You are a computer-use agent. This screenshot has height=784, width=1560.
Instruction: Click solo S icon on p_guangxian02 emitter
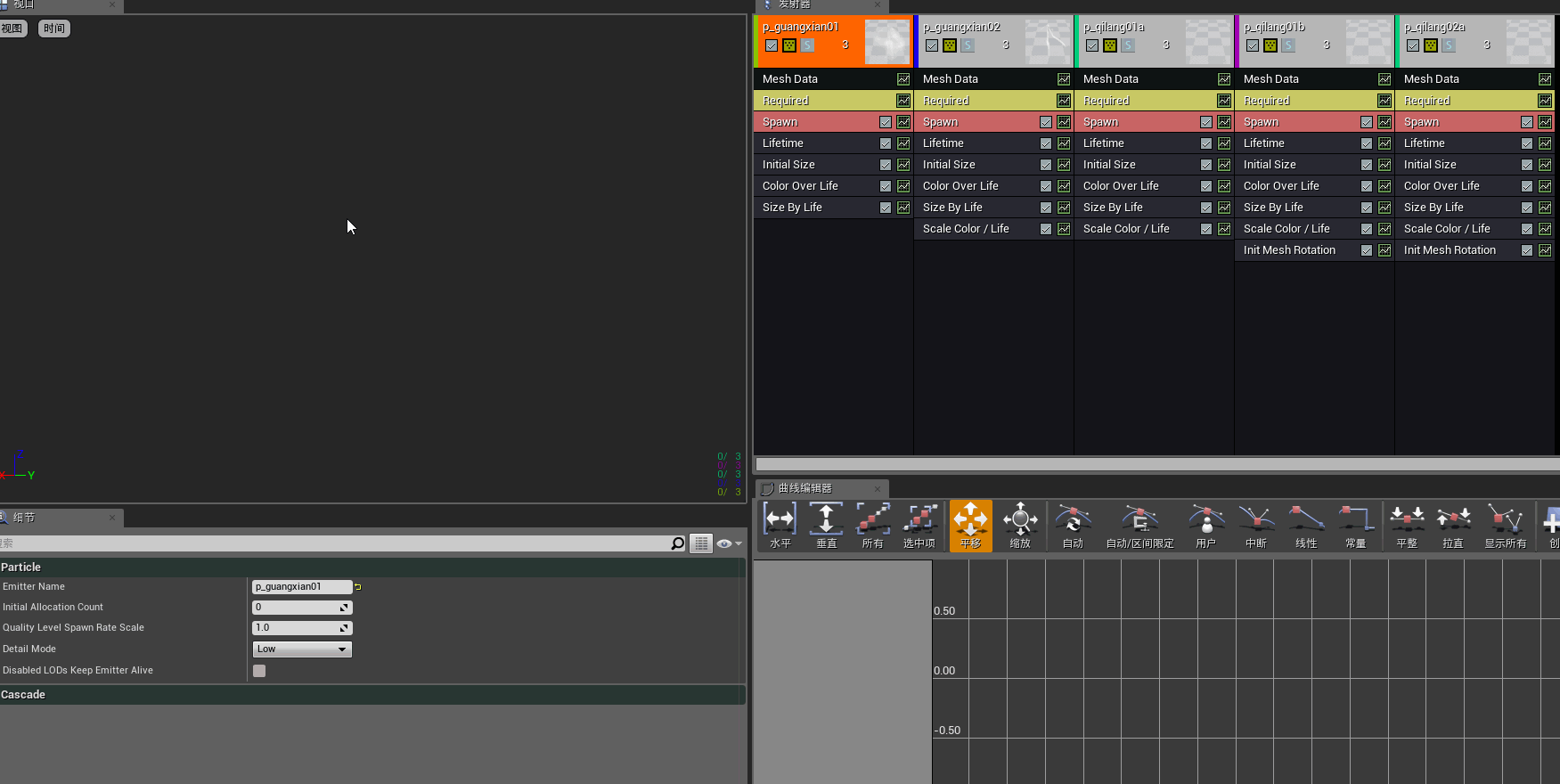coord(968,45)
